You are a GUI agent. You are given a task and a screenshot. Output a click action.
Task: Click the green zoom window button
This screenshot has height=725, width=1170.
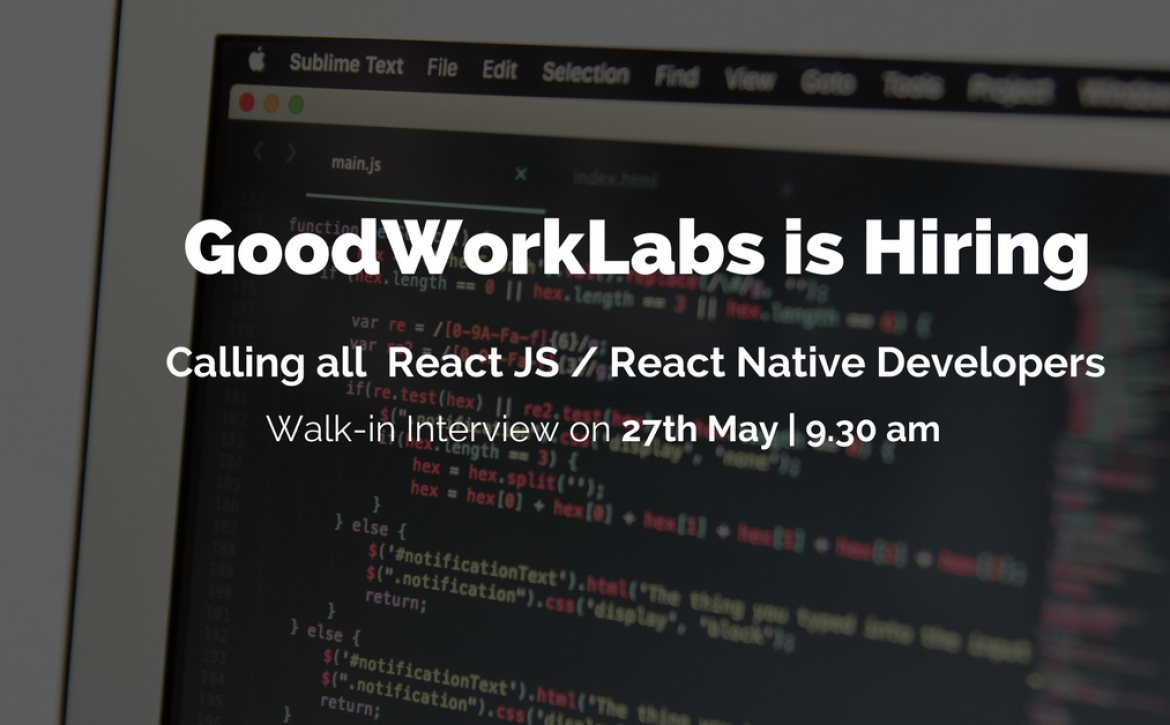(296, 104)
